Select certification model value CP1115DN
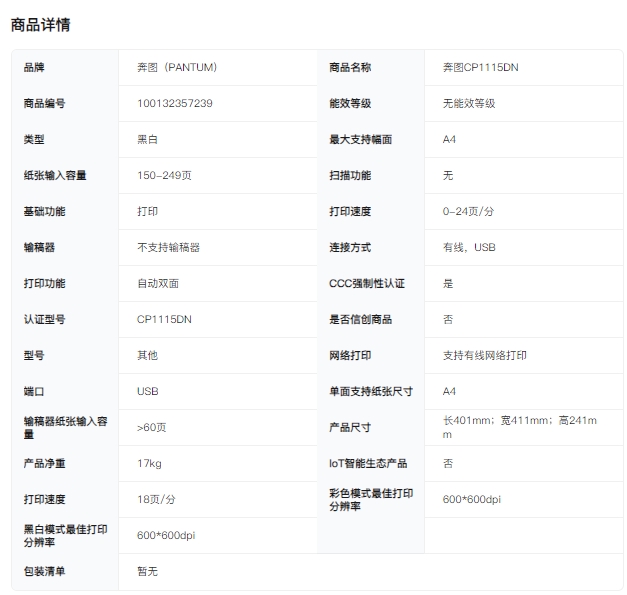627x595 pixels. coord(164,319)
